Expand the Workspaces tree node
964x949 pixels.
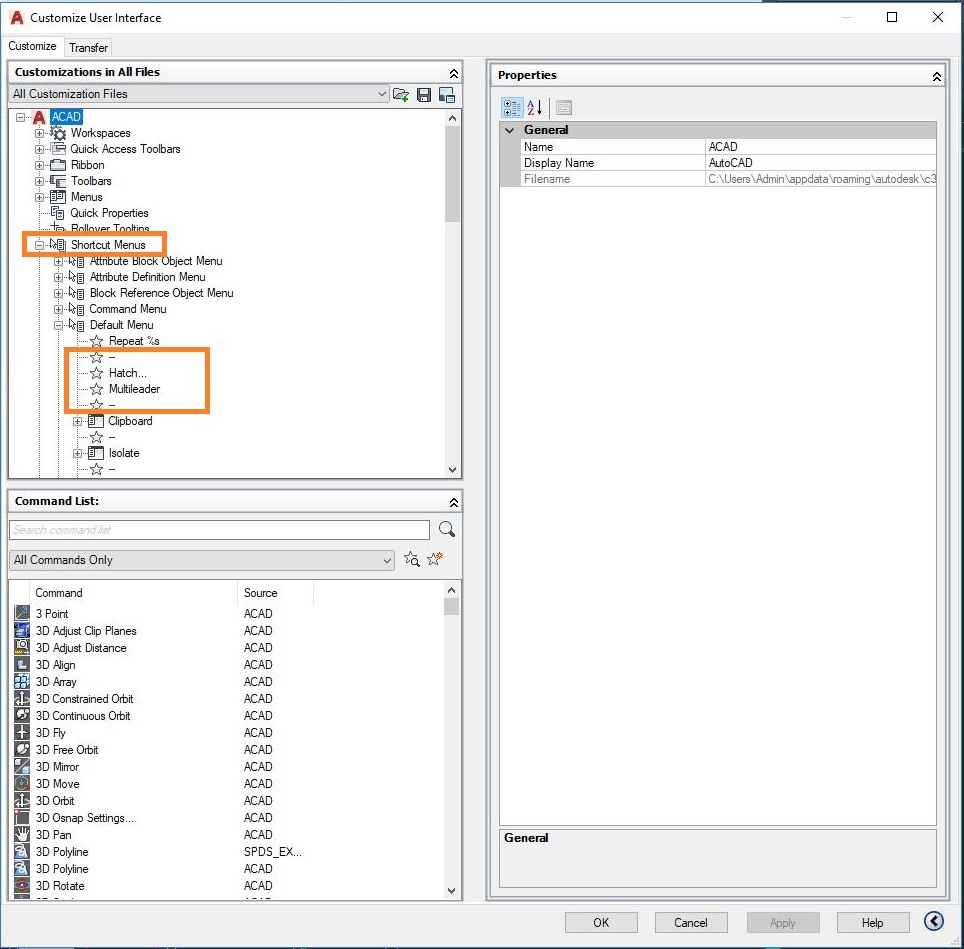(39, 133)
